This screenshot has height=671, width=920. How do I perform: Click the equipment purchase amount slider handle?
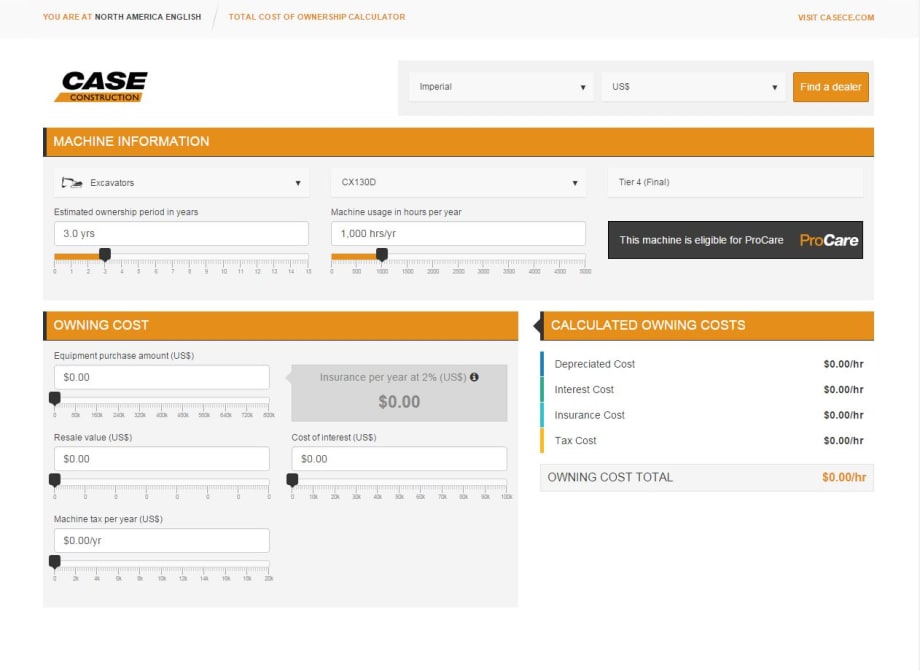pyautogui.click(x=55, y=399)
